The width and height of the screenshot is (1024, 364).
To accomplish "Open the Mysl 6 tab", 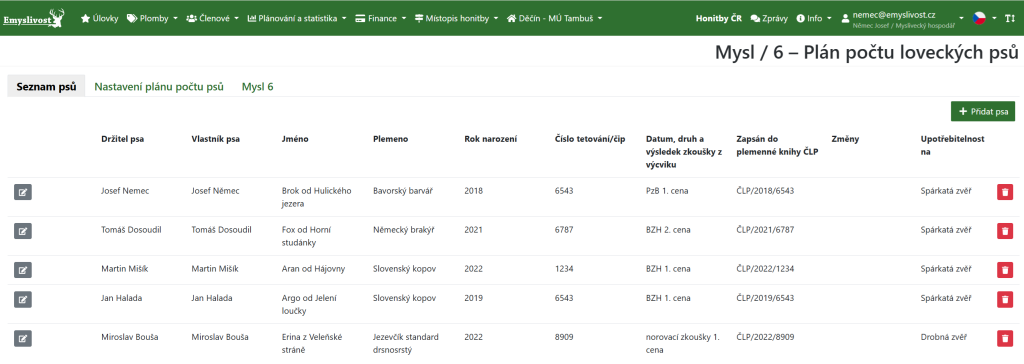I will pyautogui.click(x=257, y=86).
